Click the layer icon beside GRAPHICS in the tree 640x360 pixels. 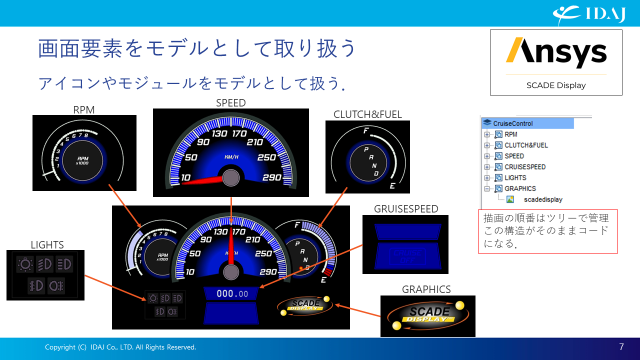498,189
